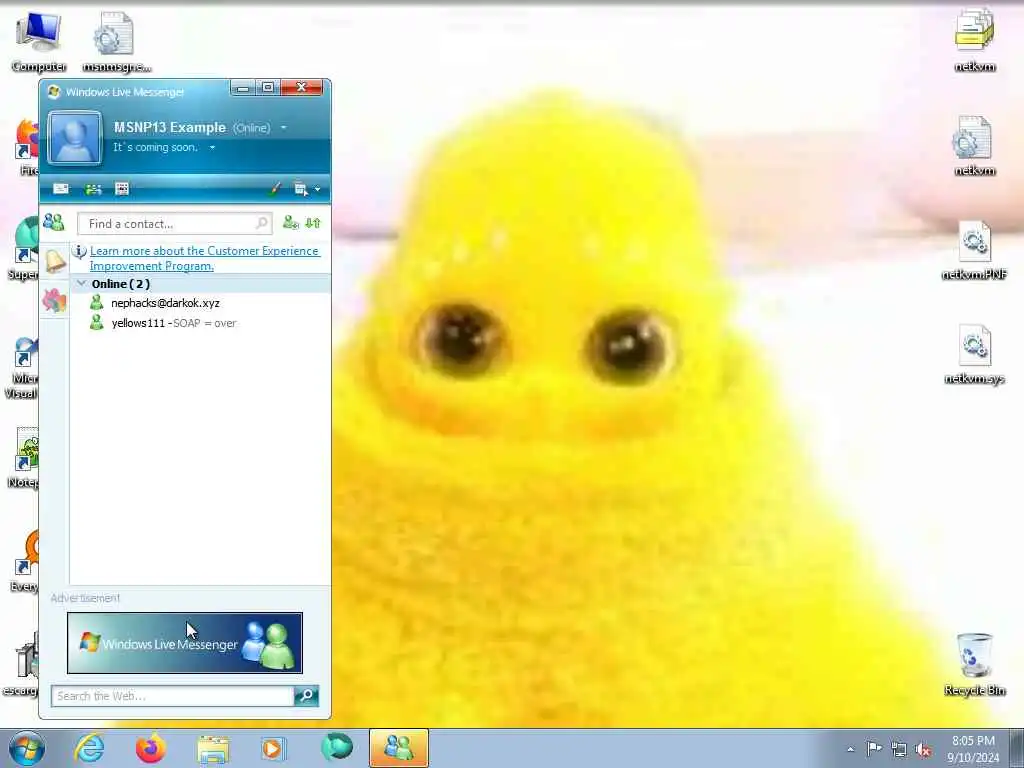This screenshot has width=1024, height=768.
Task: Select contact nephacks@darkok.xyz
Action: pos(165,303)
